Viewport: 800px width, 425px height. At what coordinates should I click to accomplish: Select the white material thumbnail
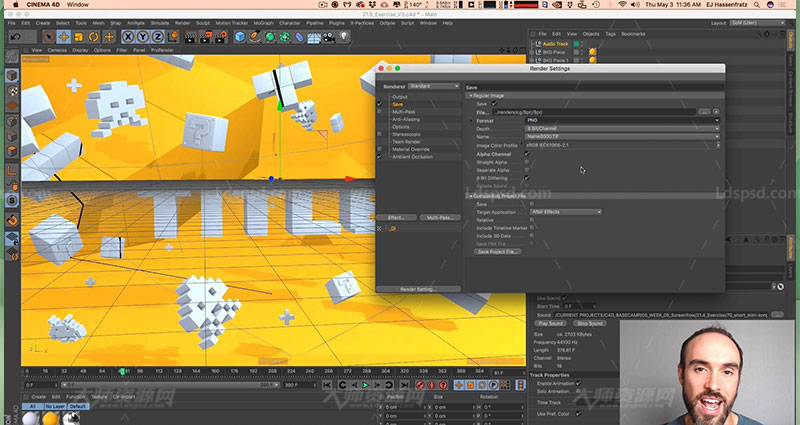coord(30,418)
